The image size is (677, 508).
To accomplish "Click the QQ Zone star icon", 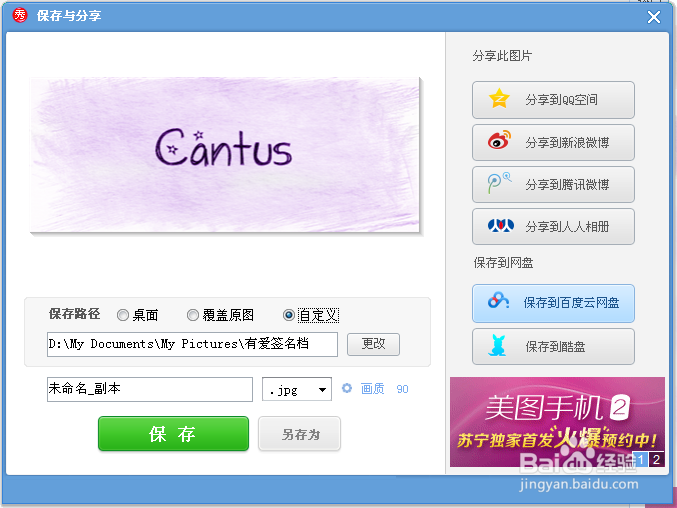I will (x=499, y=99).
